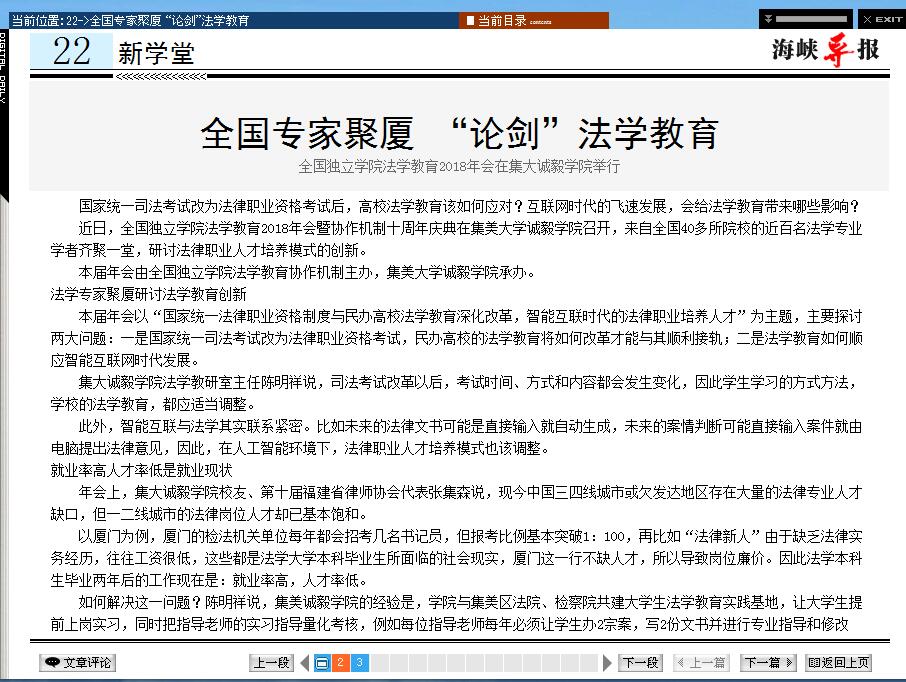Click the 上一篇 previous article button
This screenshot has height=682, width=906.
coord(702,662)
